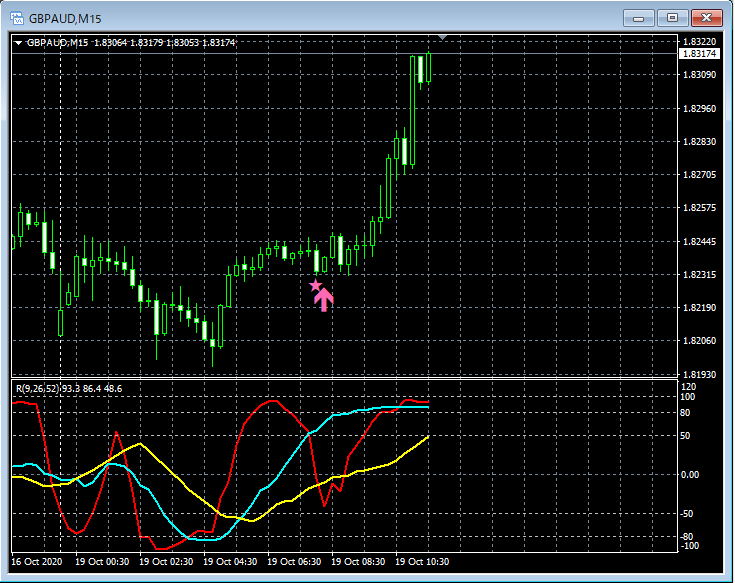Click the GBPAUD,M15 chart window icon
The image size is (735, 583).
(x=17, y=19)
